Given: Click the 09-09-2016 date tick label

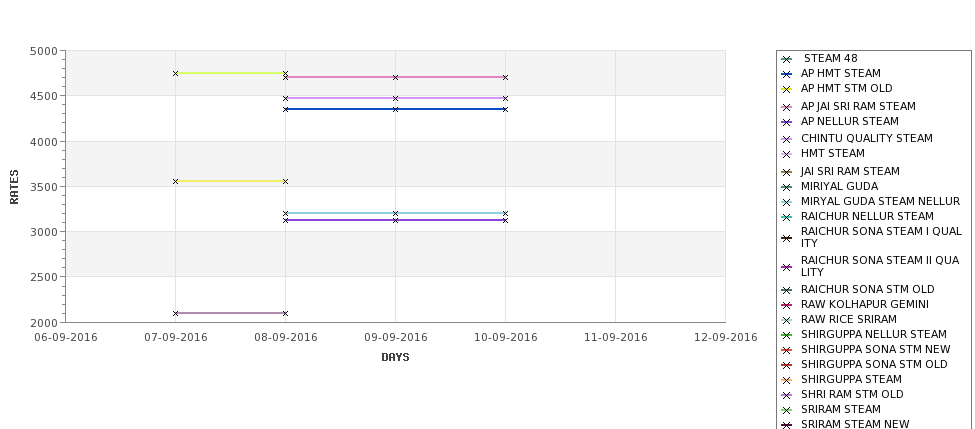Looking at the screenshot, I should 395,337.
